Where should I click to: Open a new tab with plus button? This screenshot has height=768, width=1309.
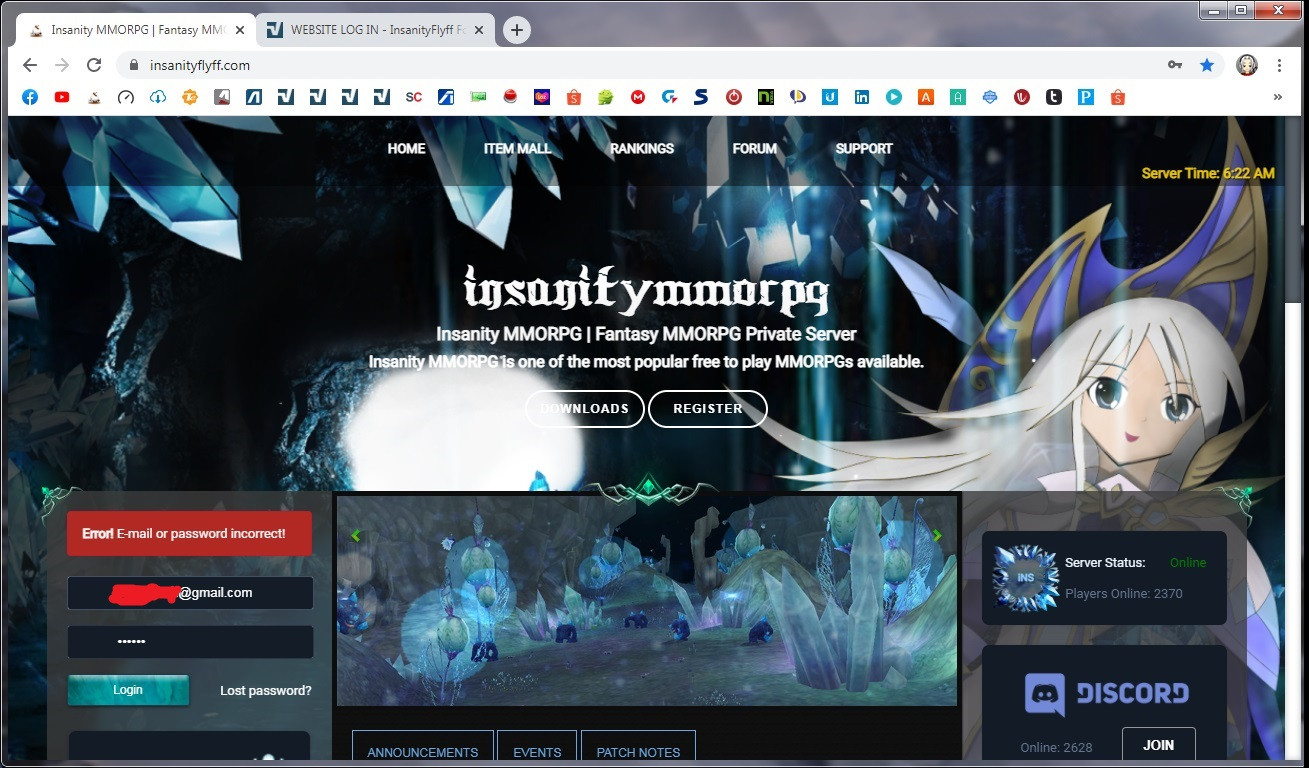point(516,30)
